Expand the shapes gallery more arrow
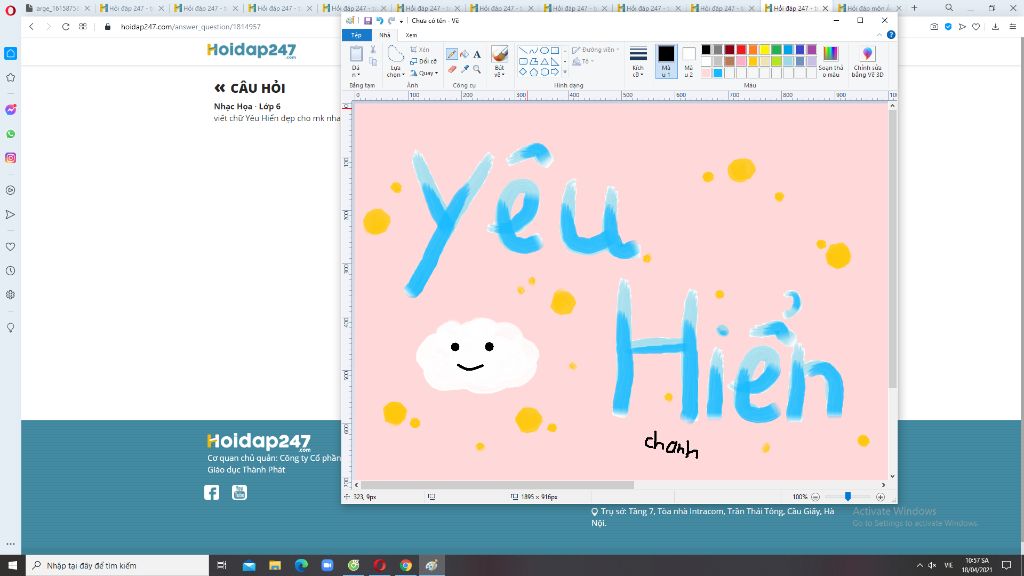Image resolution: width=1024 pixels, height=576 pixels. 565,72
